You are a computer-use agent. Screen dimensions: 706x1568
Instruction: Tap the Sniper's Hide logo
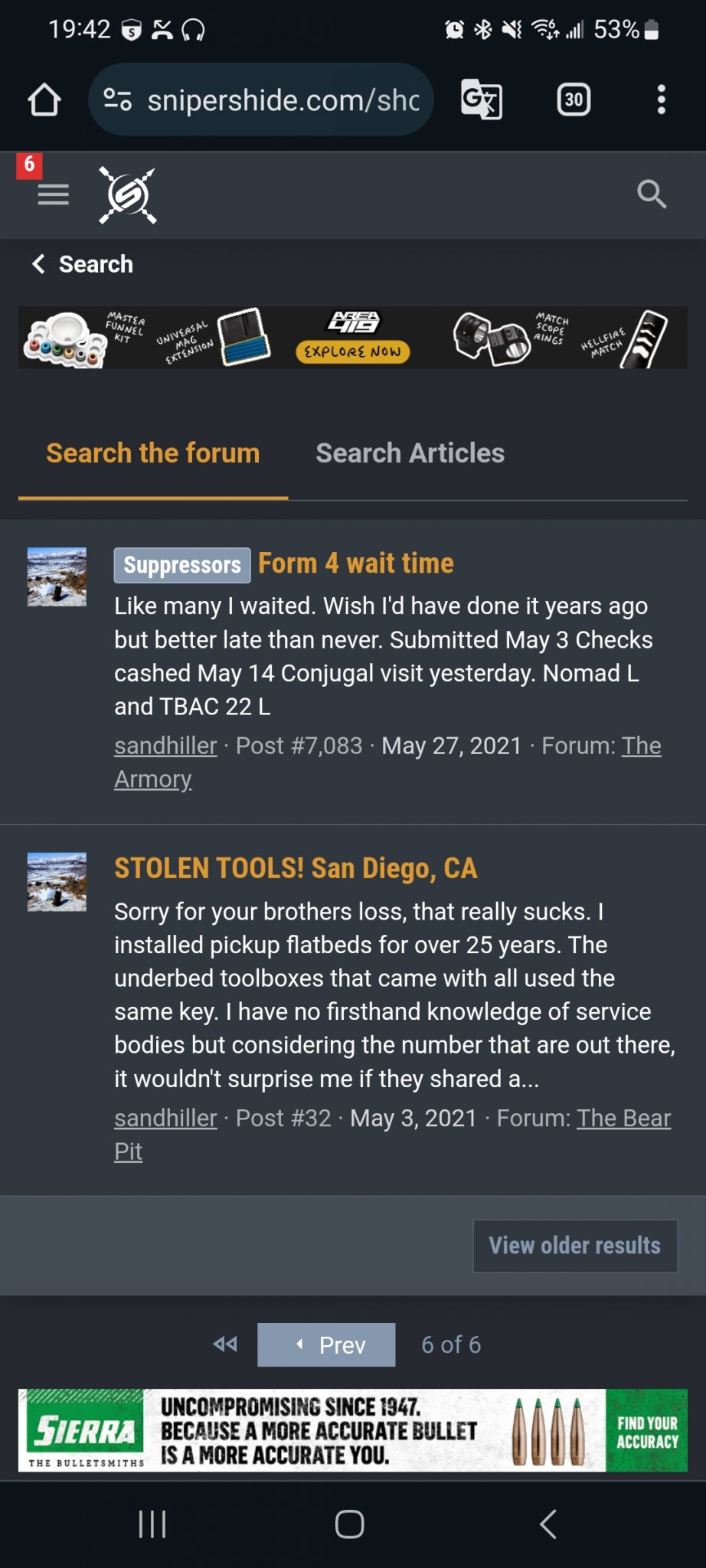[x=128, y=195]
